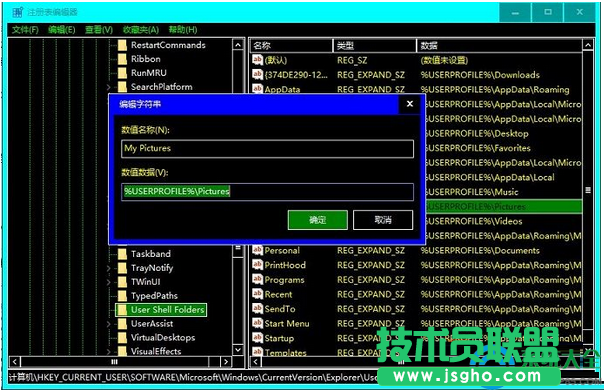The image size is (604, 392).
Task: Expand the SearchPlatform tree node
Action: point(109,87)
